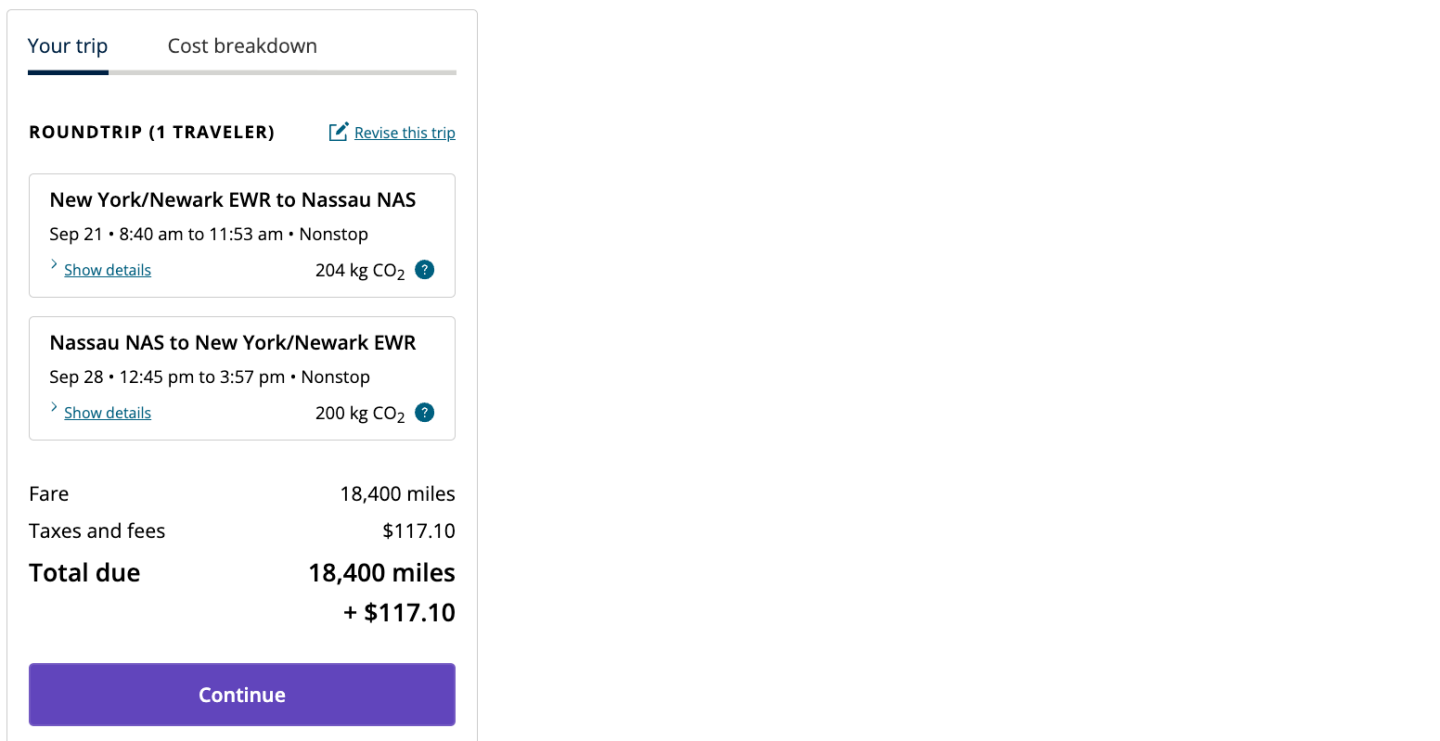
Task: Click the 200 kg CO2 emissions text
Action: point(360,414)
